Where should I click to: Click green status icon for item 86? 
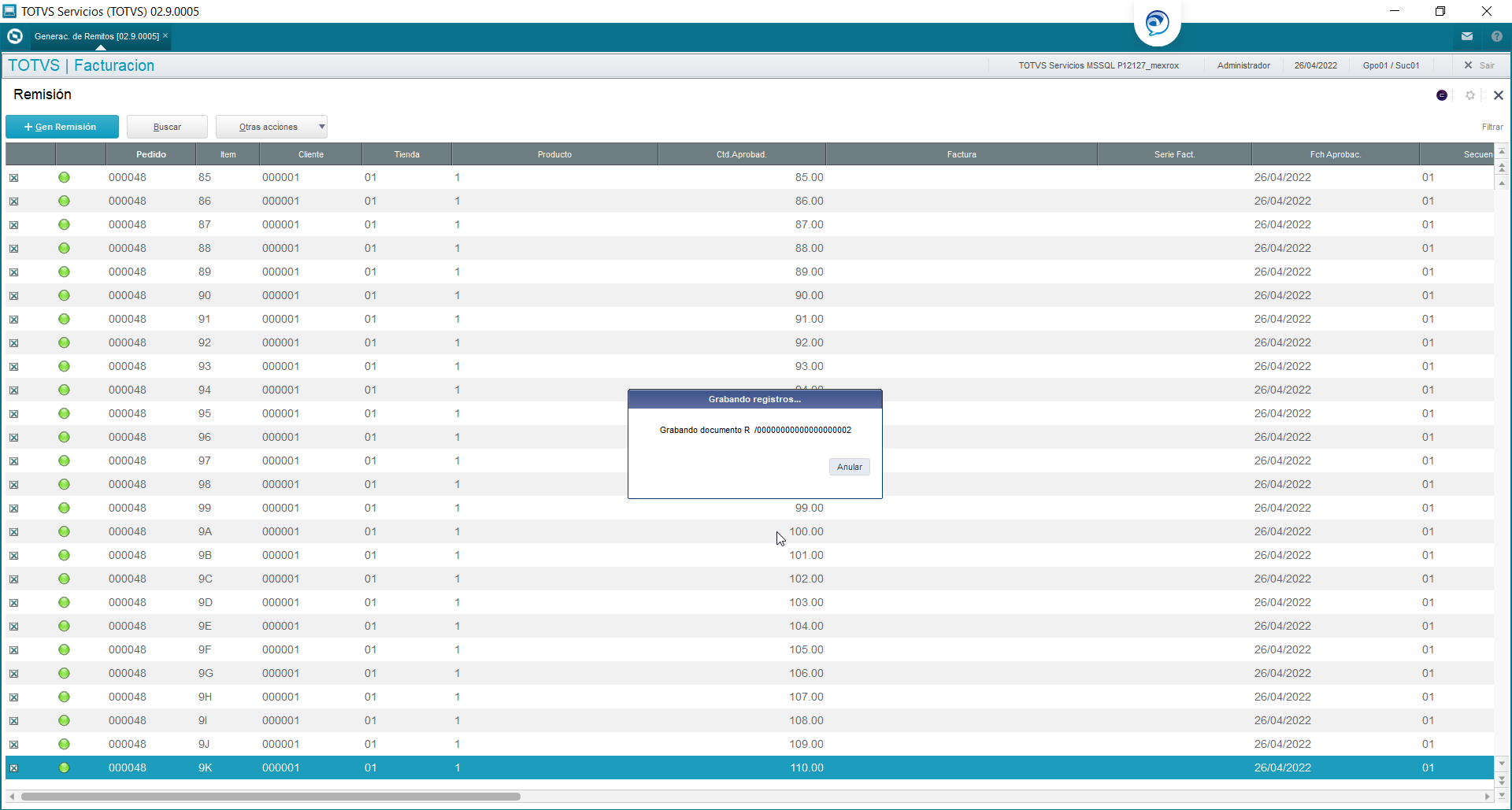coord(64,201)
